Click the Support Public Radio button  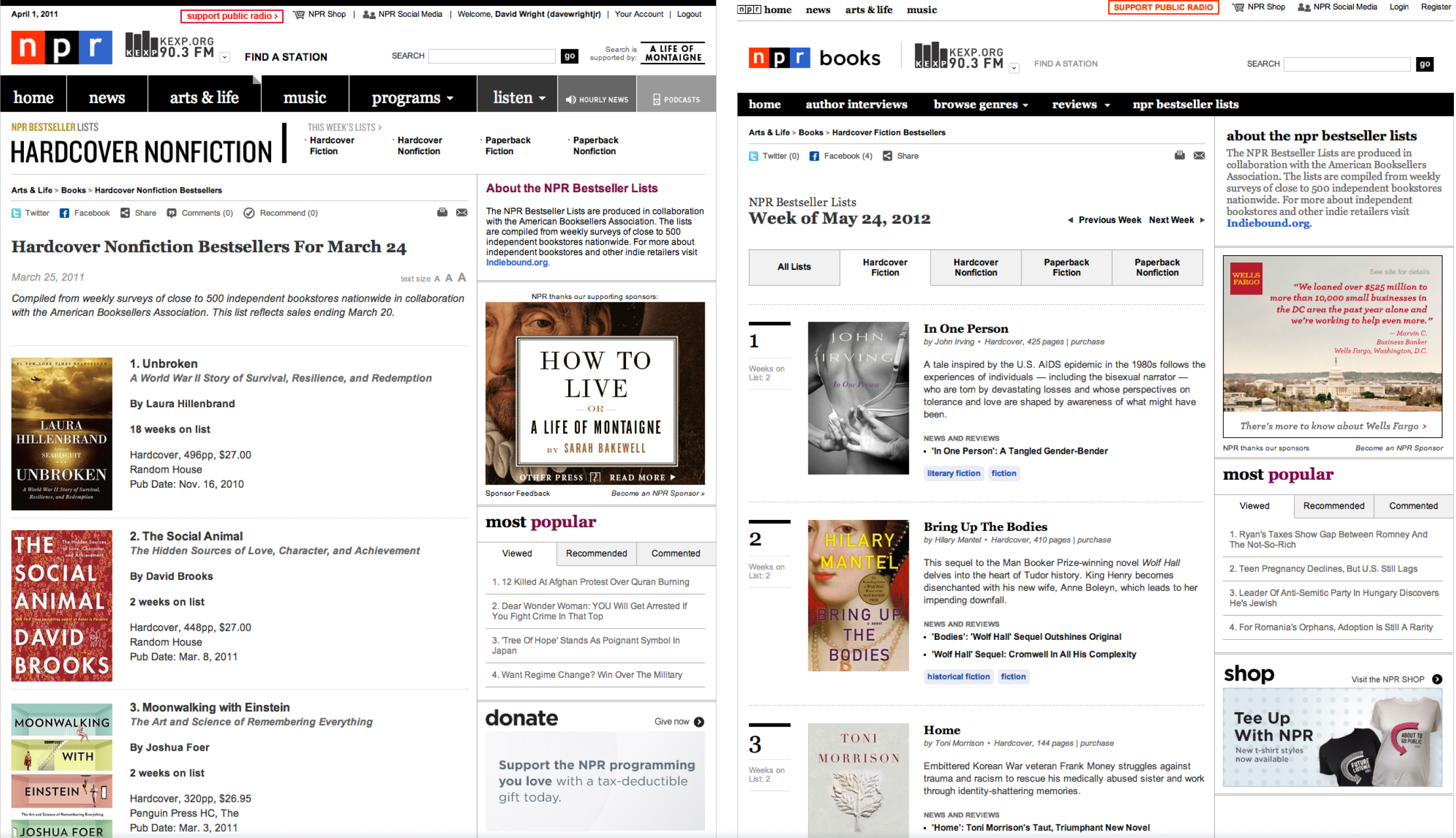(x=1163, y=7)
